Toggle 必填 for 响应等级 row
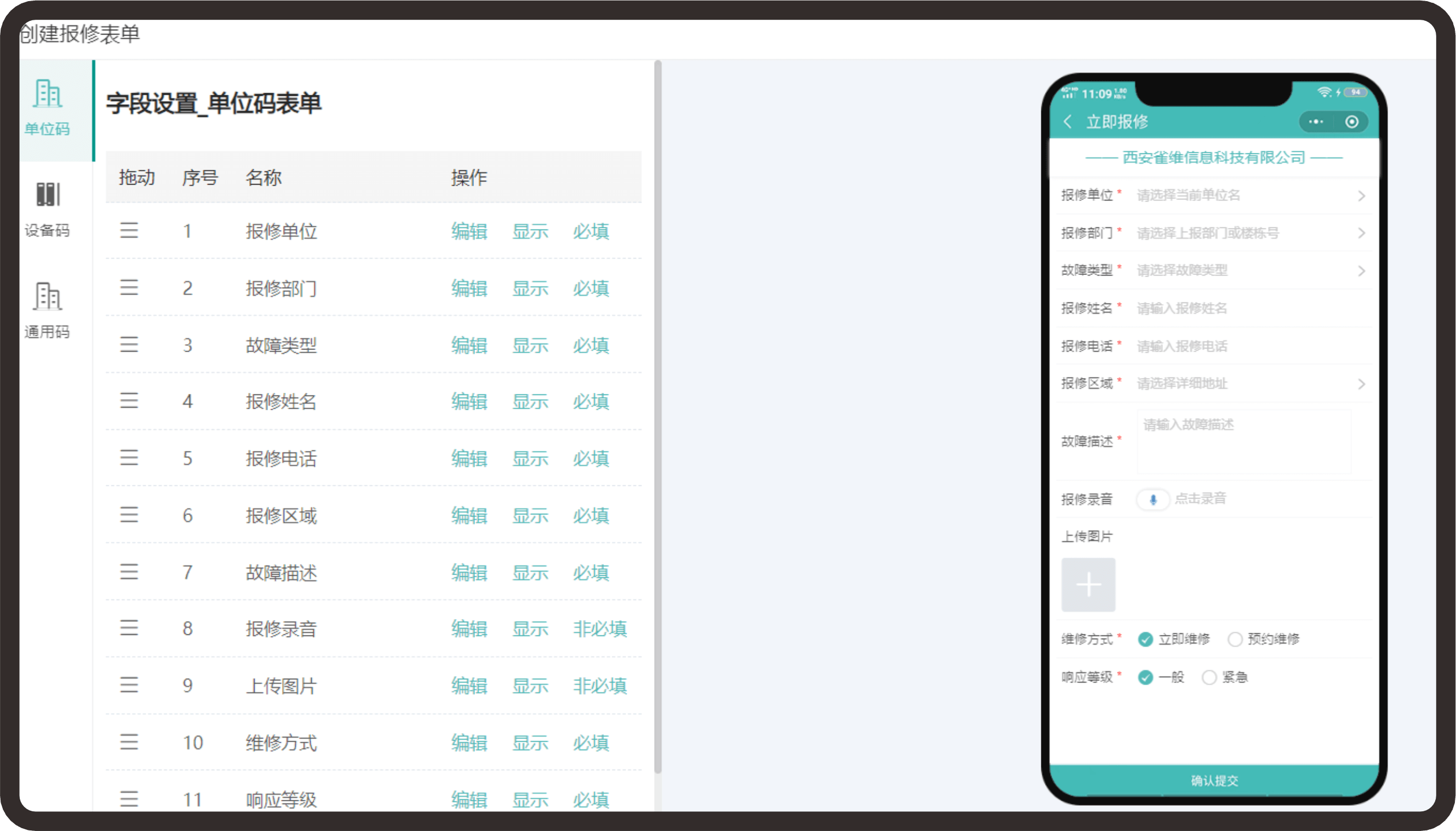This screenshot has width=1456, height=831. point(591,800)
